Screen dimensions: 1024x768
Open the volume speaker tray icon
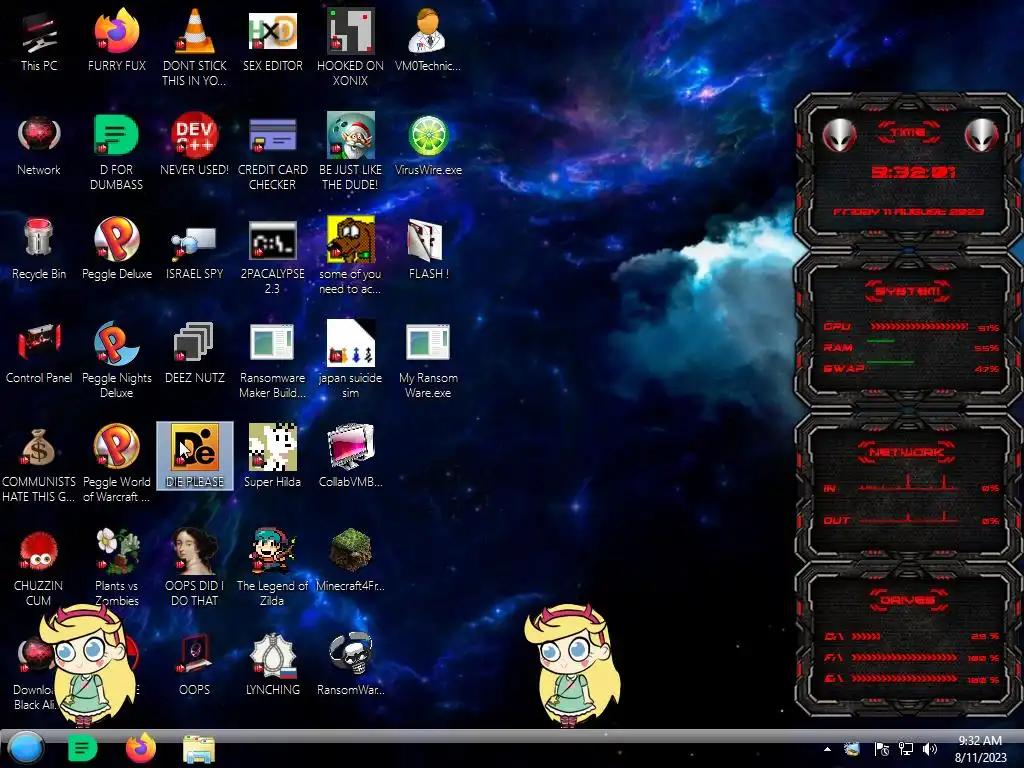click(x=929, y=749)
